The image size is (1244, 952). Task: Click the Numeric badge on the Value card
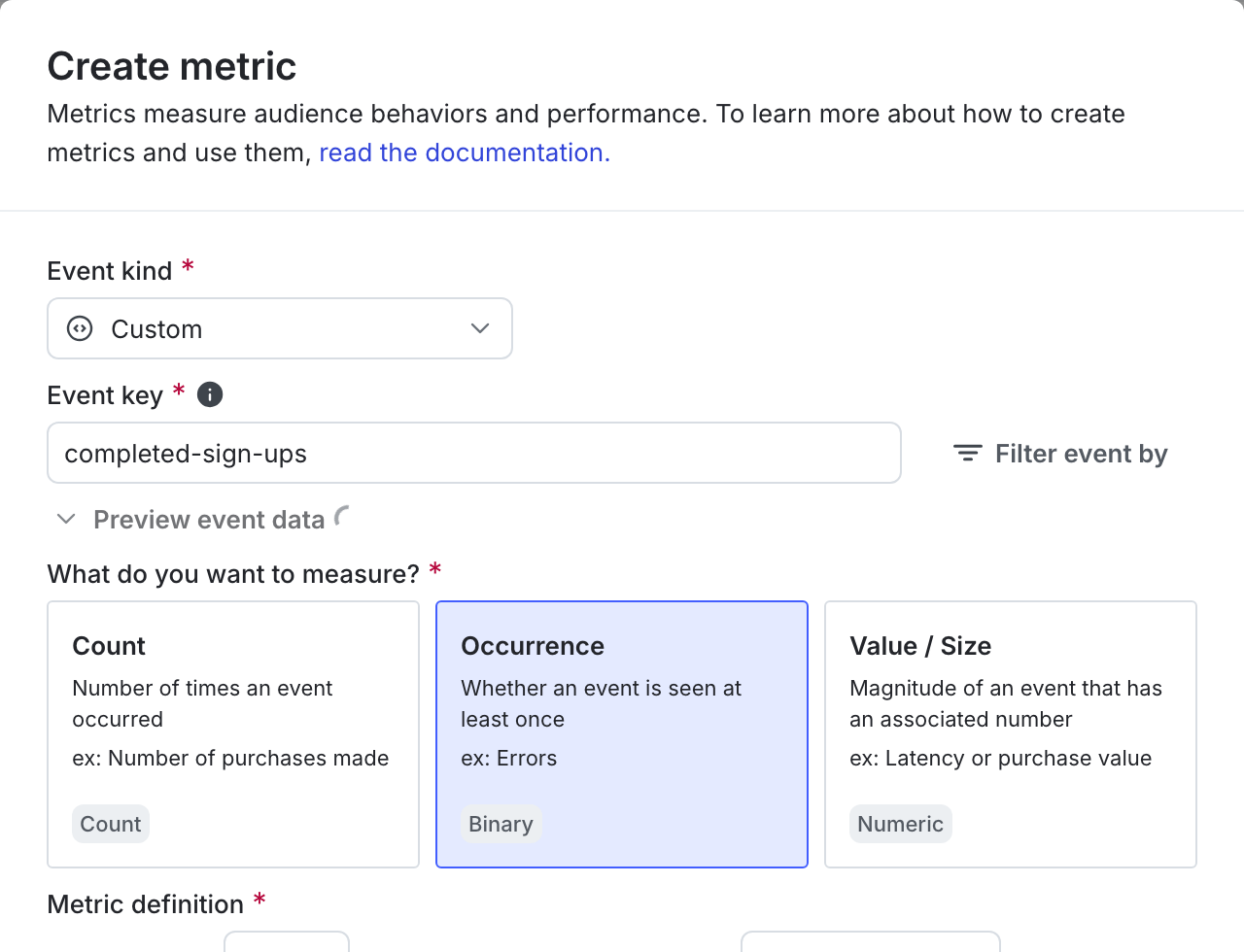pos(900,823)
